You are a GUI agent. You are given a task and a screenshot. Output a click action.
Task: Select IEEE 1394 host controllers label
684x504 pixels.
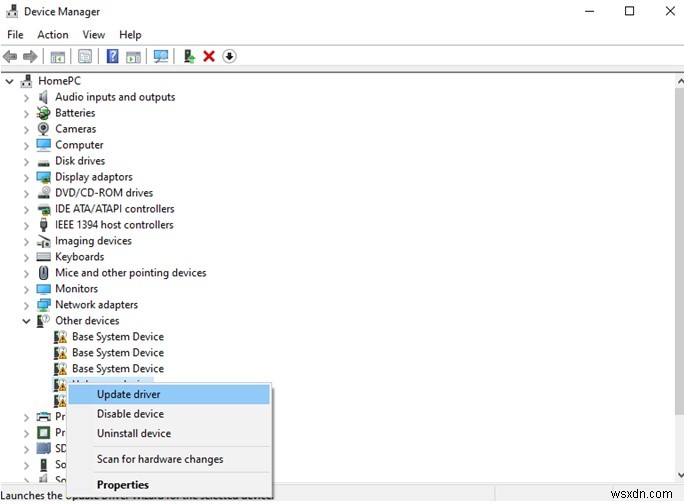pyautogui.click(x=114, y=225)
